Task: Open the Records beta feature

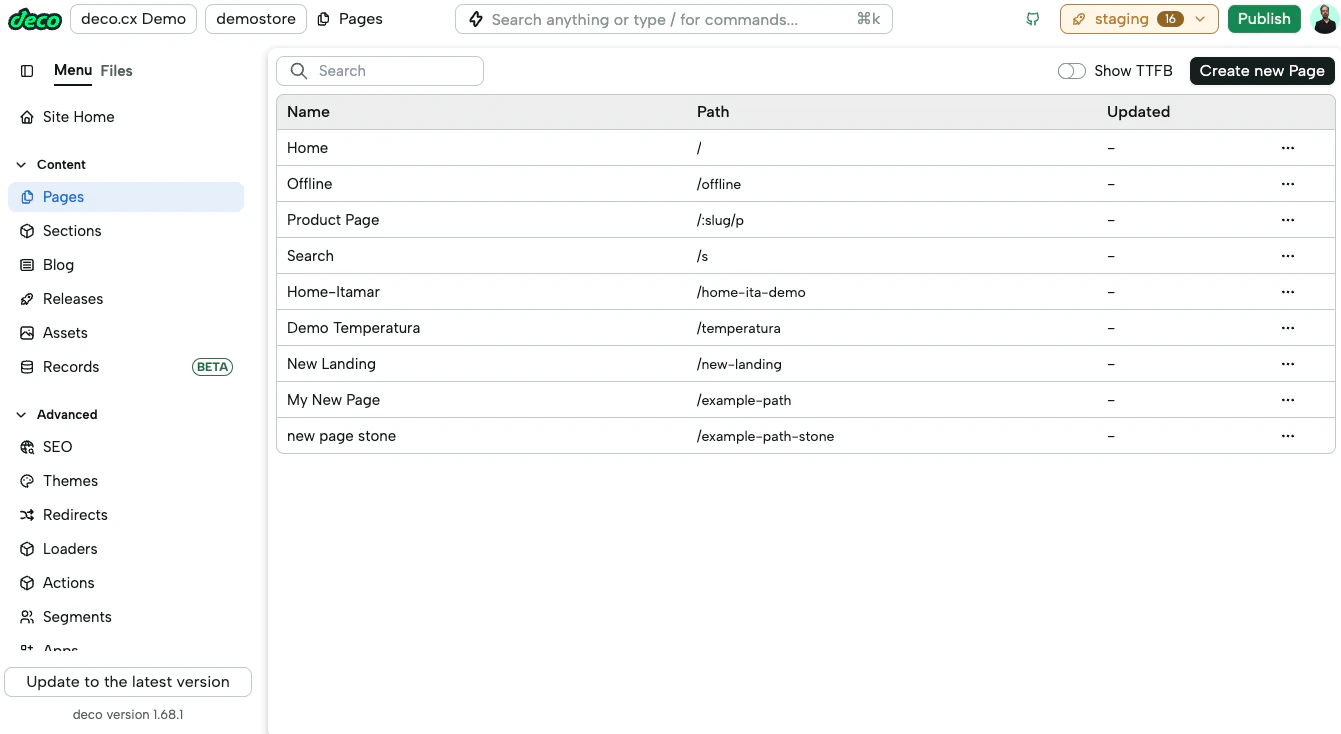Action: coord(71,366)
